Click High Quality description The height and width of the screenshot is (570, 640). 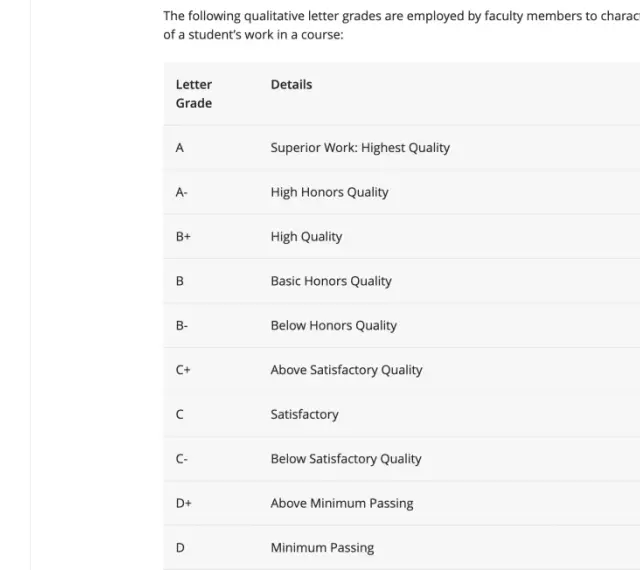tap(306, 237)
